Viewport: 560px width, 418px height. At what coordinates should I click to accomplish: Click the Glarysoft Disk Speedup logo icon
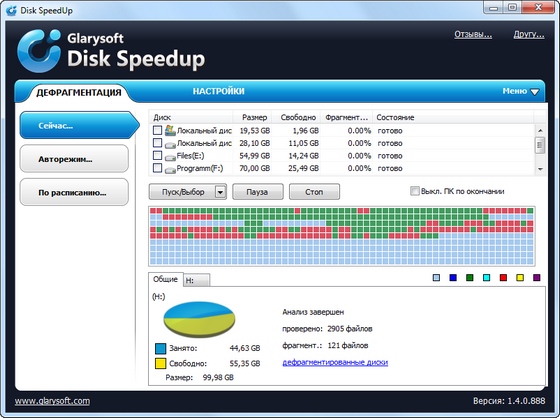coord(39,50)
